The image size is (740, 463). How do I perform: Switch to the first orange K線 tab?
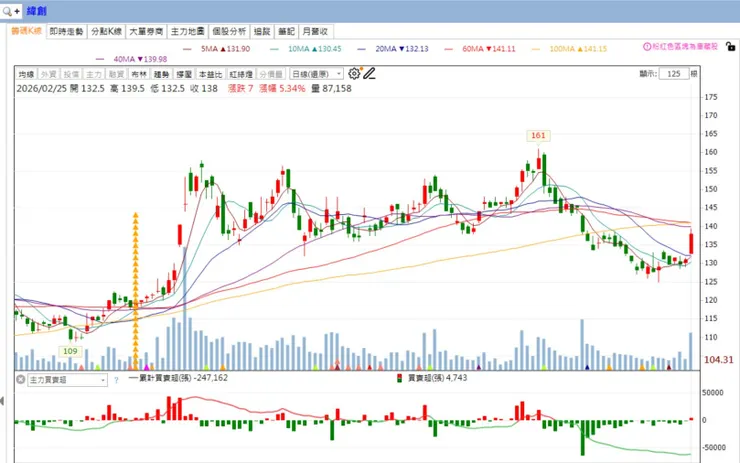[x=27, y=31]
